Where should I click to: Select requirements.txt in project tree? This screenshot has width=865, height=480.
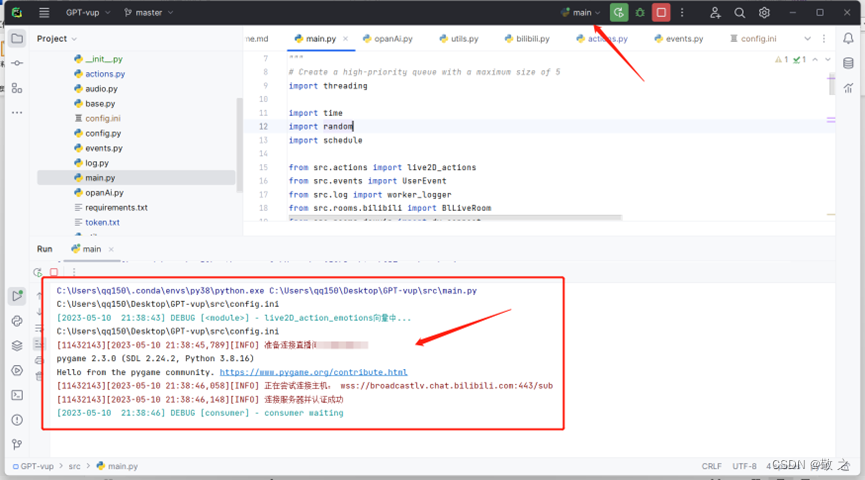coord(111,207)
